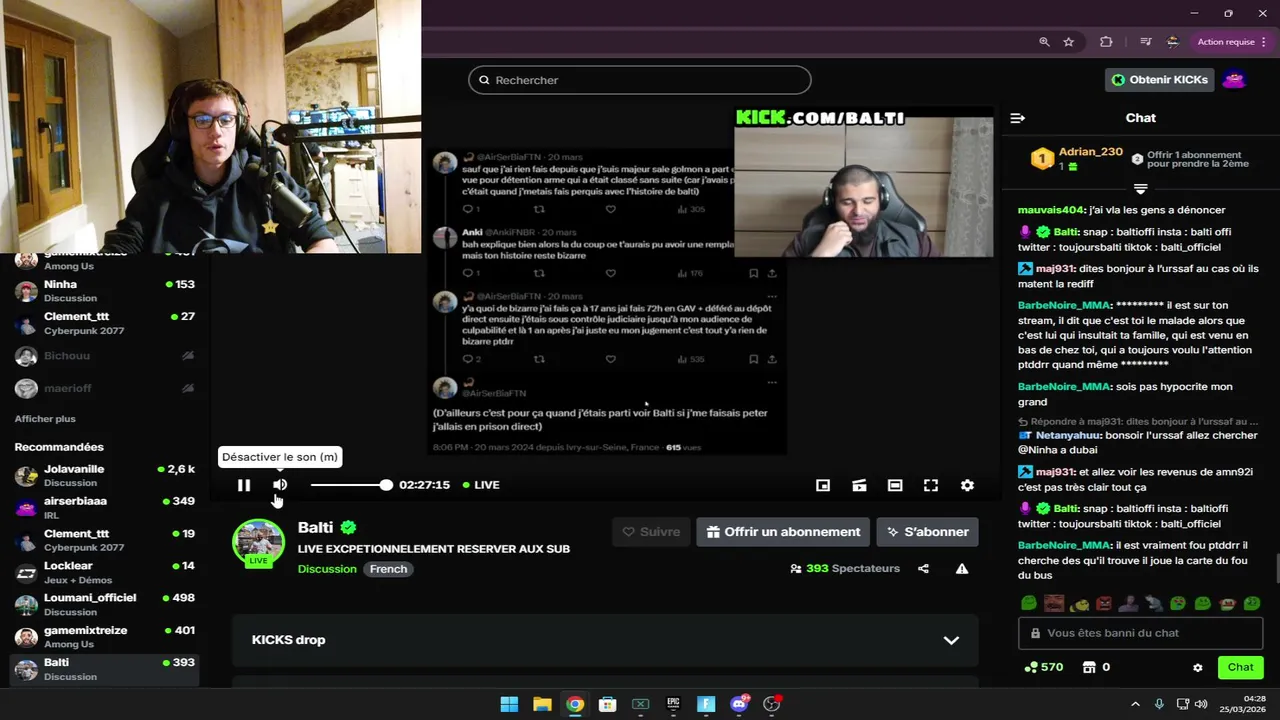Pause the live stream
Image resolution: width=1280 pixels, height=720 pixels.
(x=244, y=485)
